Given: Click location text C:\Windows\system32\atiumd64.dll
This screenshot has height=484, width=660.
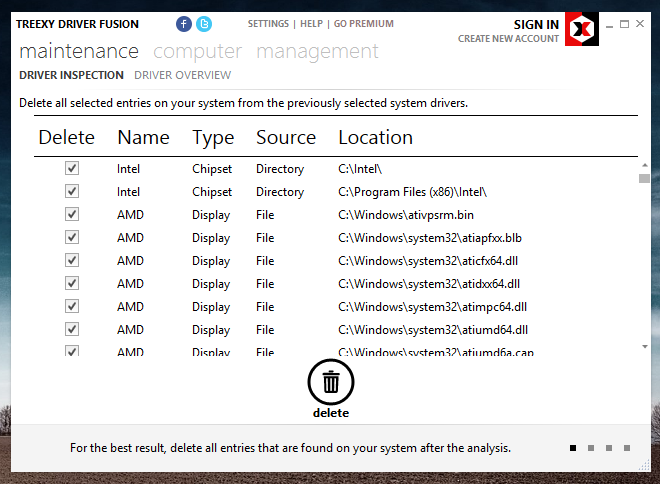Looking at the screenshot, I should pos(433,330).
